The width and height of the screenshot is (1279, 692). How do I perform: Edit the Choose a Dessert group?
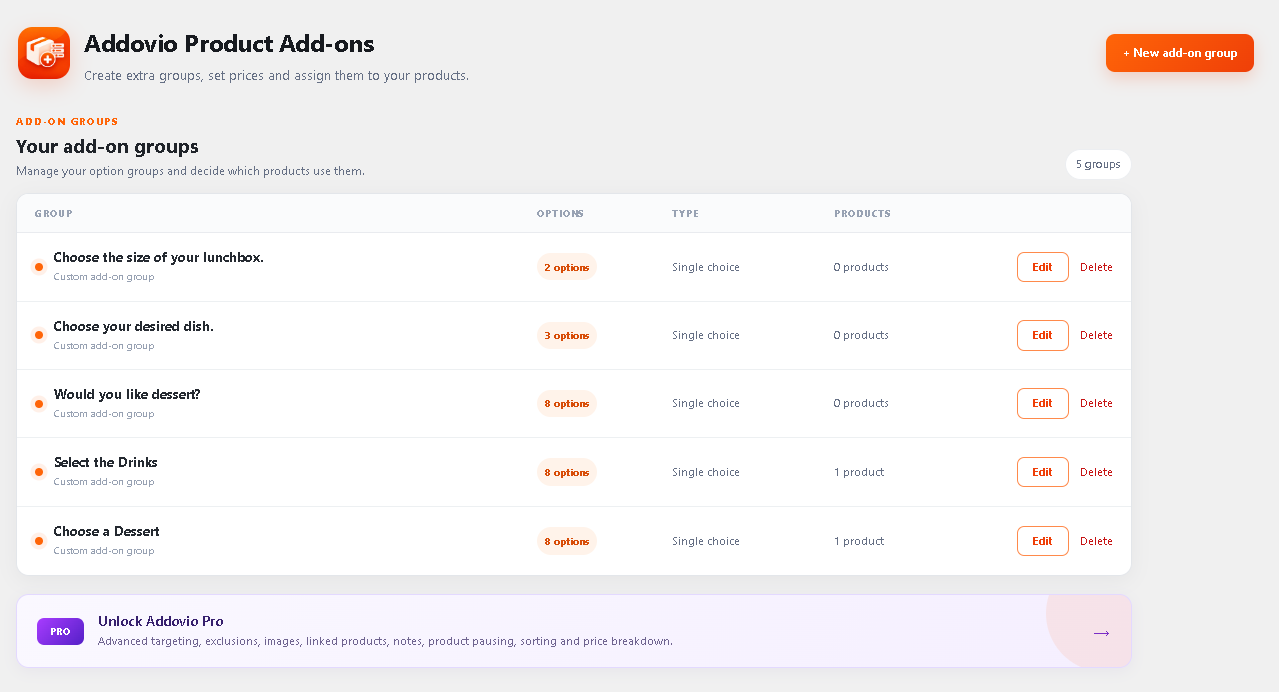pyautogui.click(x=1042, y=541)
